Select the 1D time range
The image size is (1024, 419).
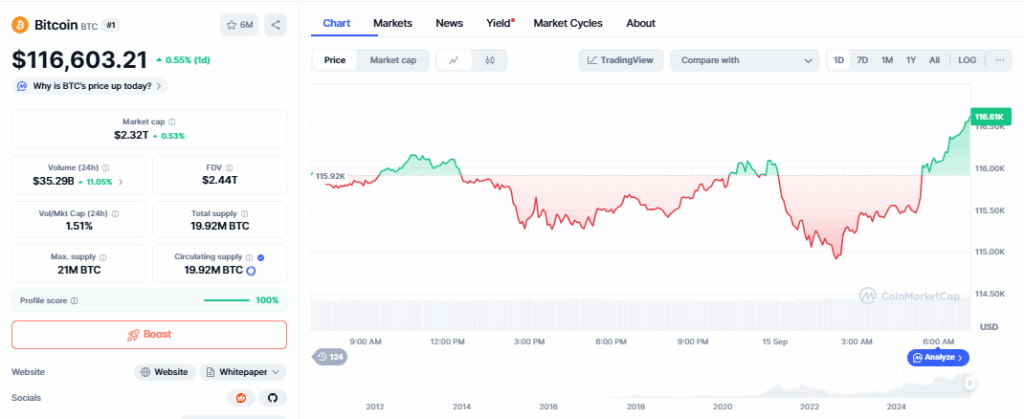point(839,60)
